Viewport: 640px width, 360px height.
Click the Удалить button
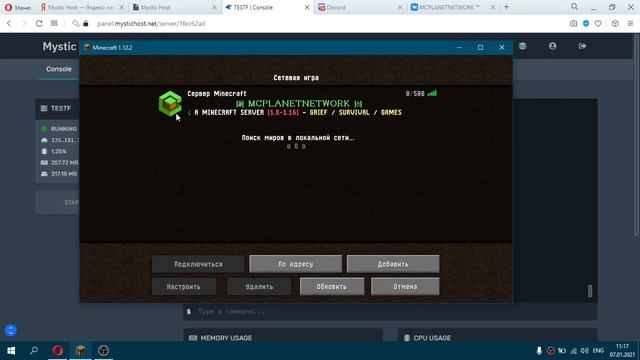(x=259, y=287)
